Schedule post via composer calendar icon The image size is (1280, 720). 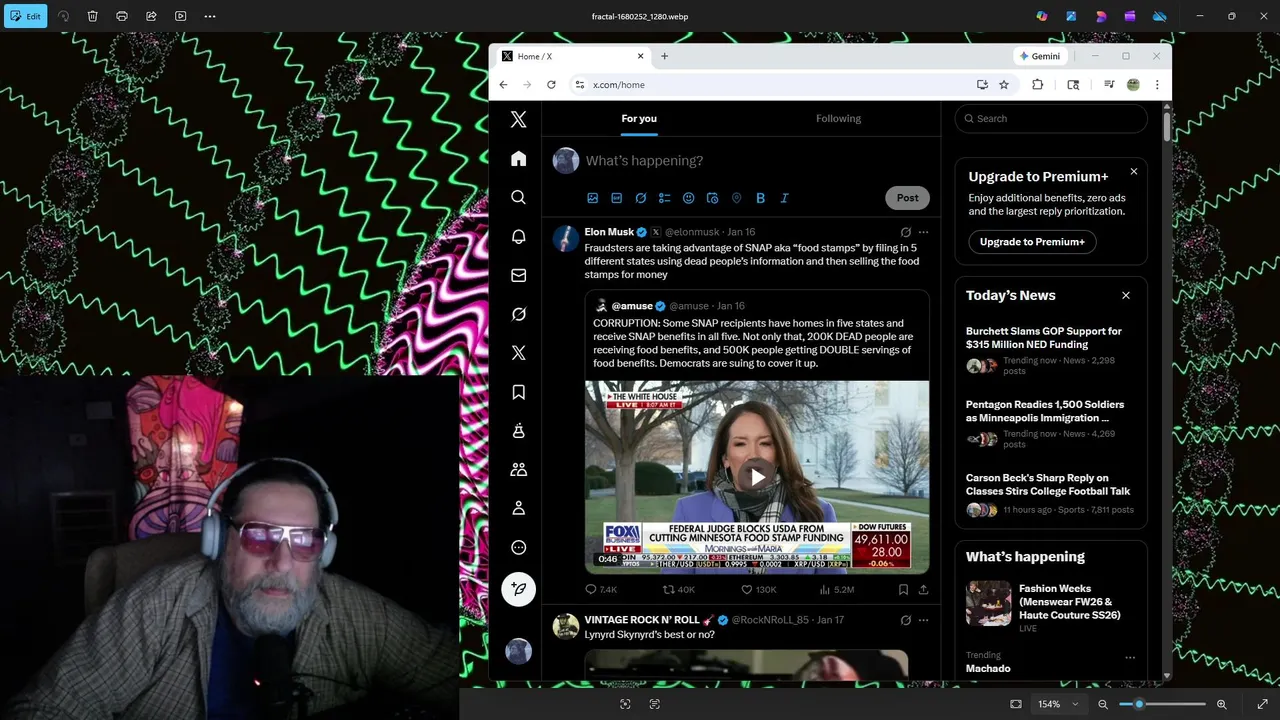click(x=712, y=198)
